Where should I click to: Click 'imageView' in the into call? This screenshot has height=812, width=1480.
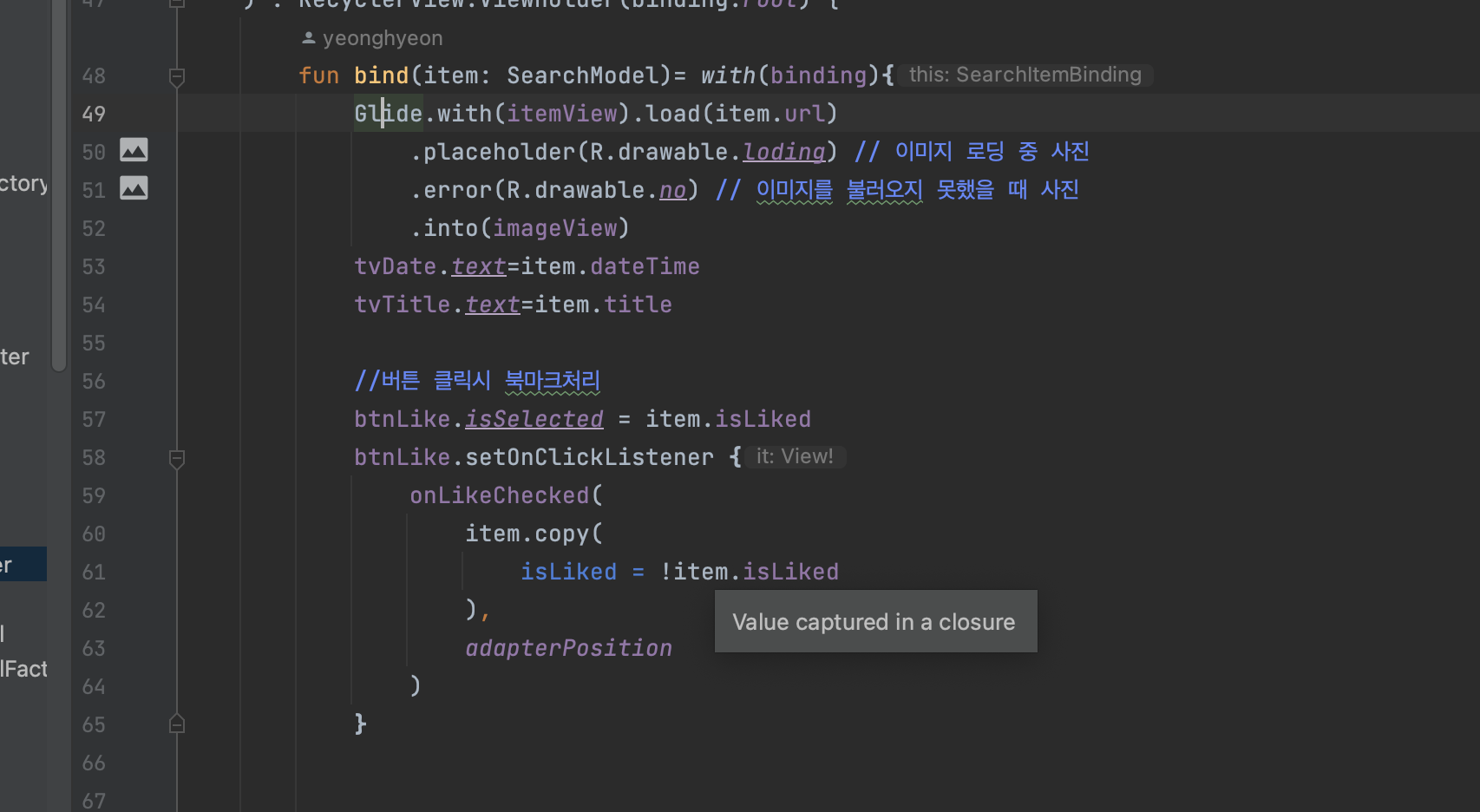(555, 228)
